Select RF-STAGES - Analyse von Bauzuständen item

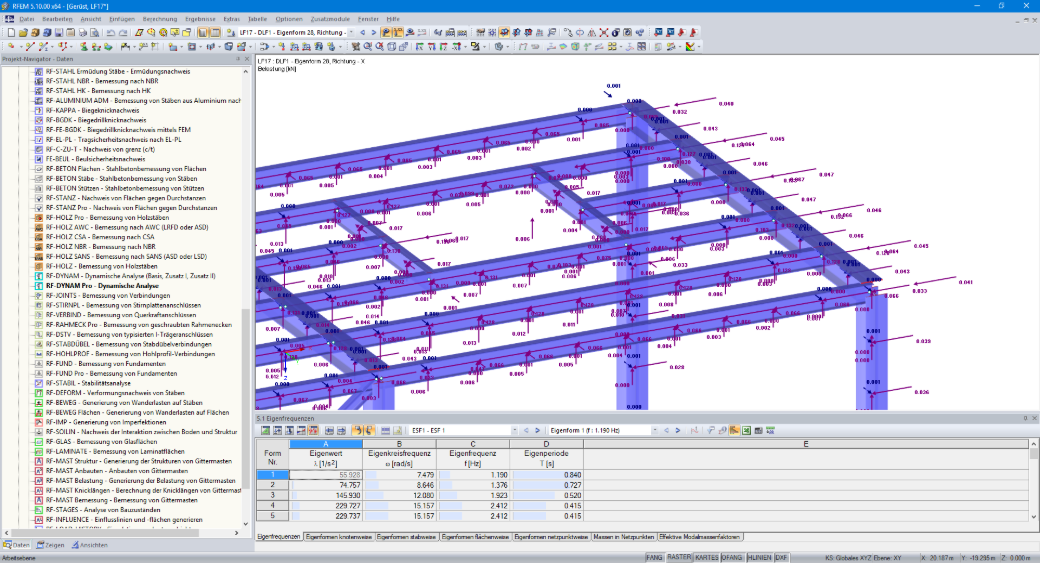103,510
